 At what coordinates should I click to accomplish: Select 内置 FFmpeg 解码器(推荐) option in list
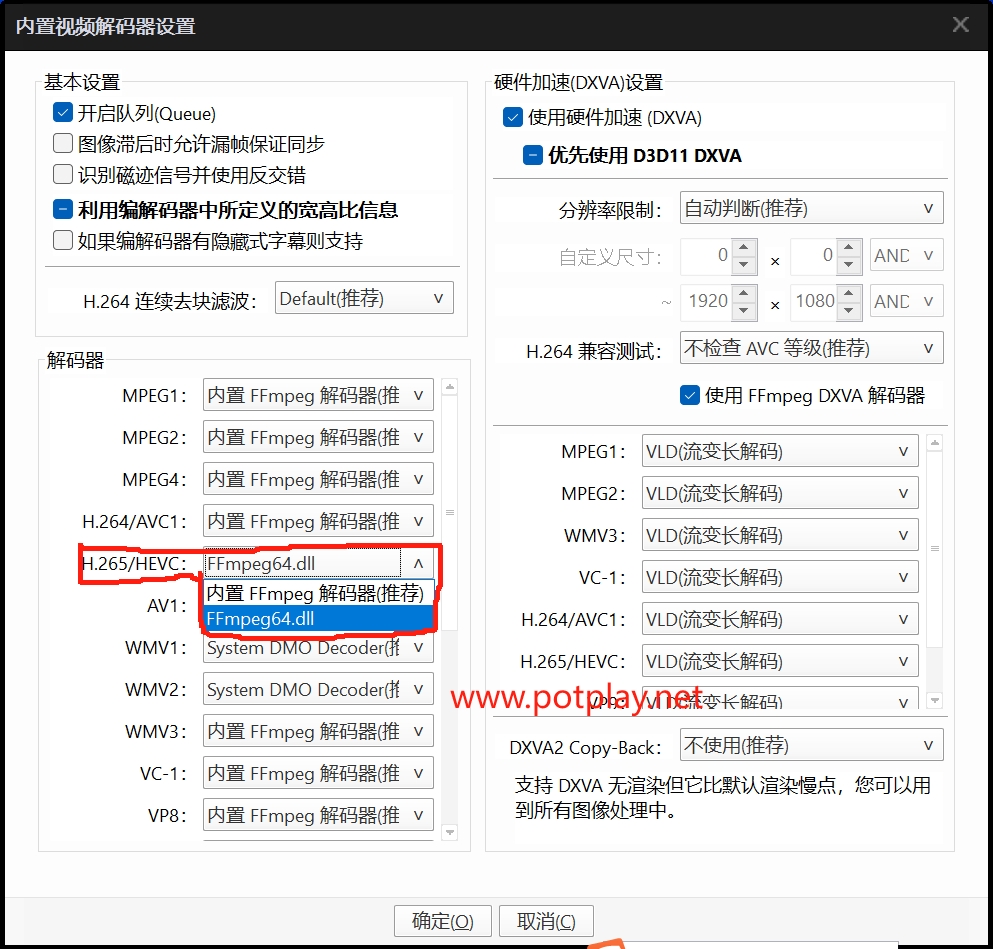[x=319, y=593]
